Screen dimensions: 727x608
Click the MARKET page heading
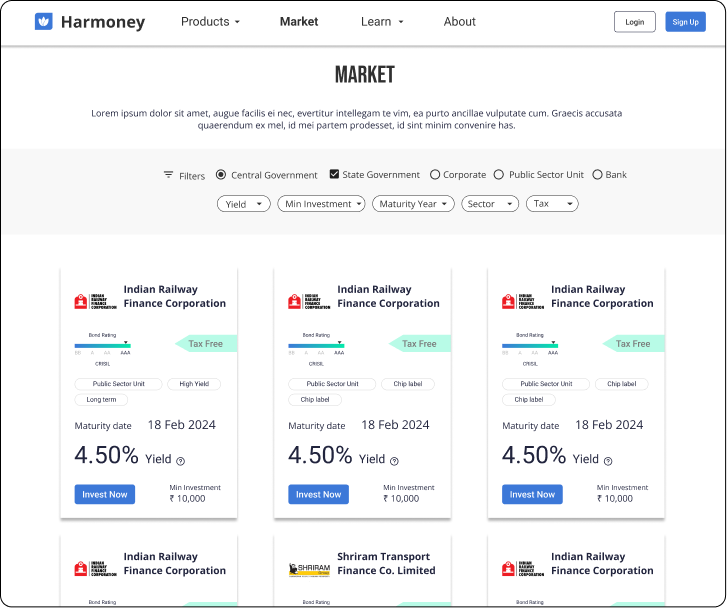point(365,75)
